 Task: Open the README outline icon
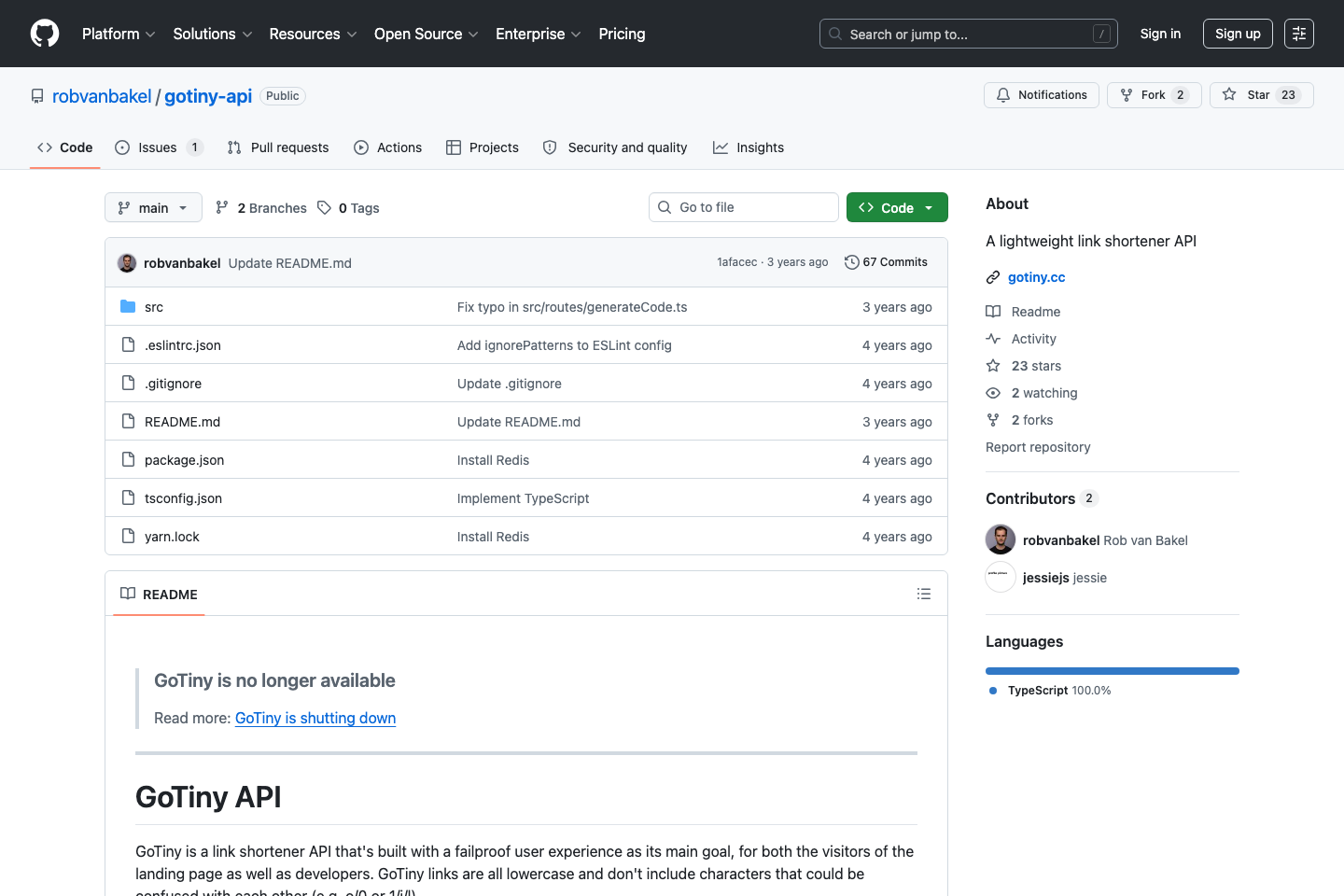(924, 594)
